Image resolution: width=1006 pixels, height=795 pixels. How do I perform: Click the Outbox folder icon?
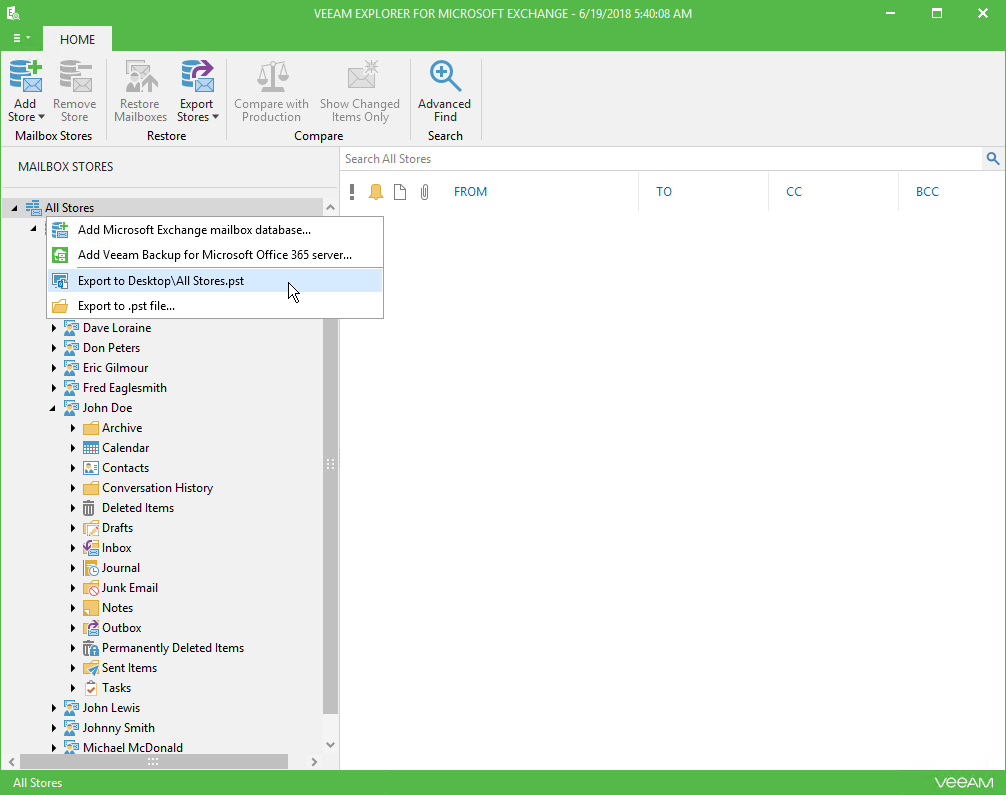tap(90, 628)
